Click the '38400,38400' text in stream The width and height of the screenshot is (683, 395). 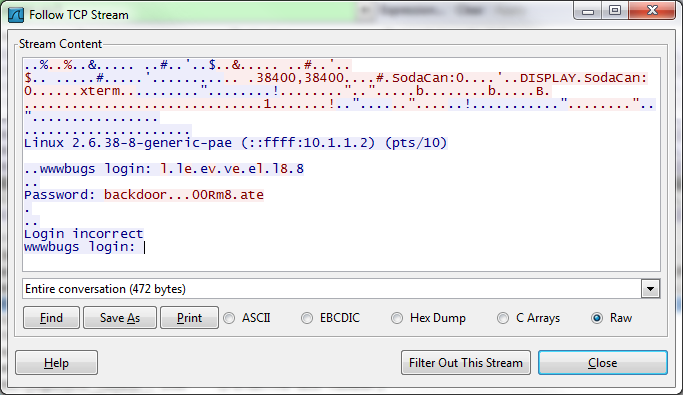click(x=300, y=78)
